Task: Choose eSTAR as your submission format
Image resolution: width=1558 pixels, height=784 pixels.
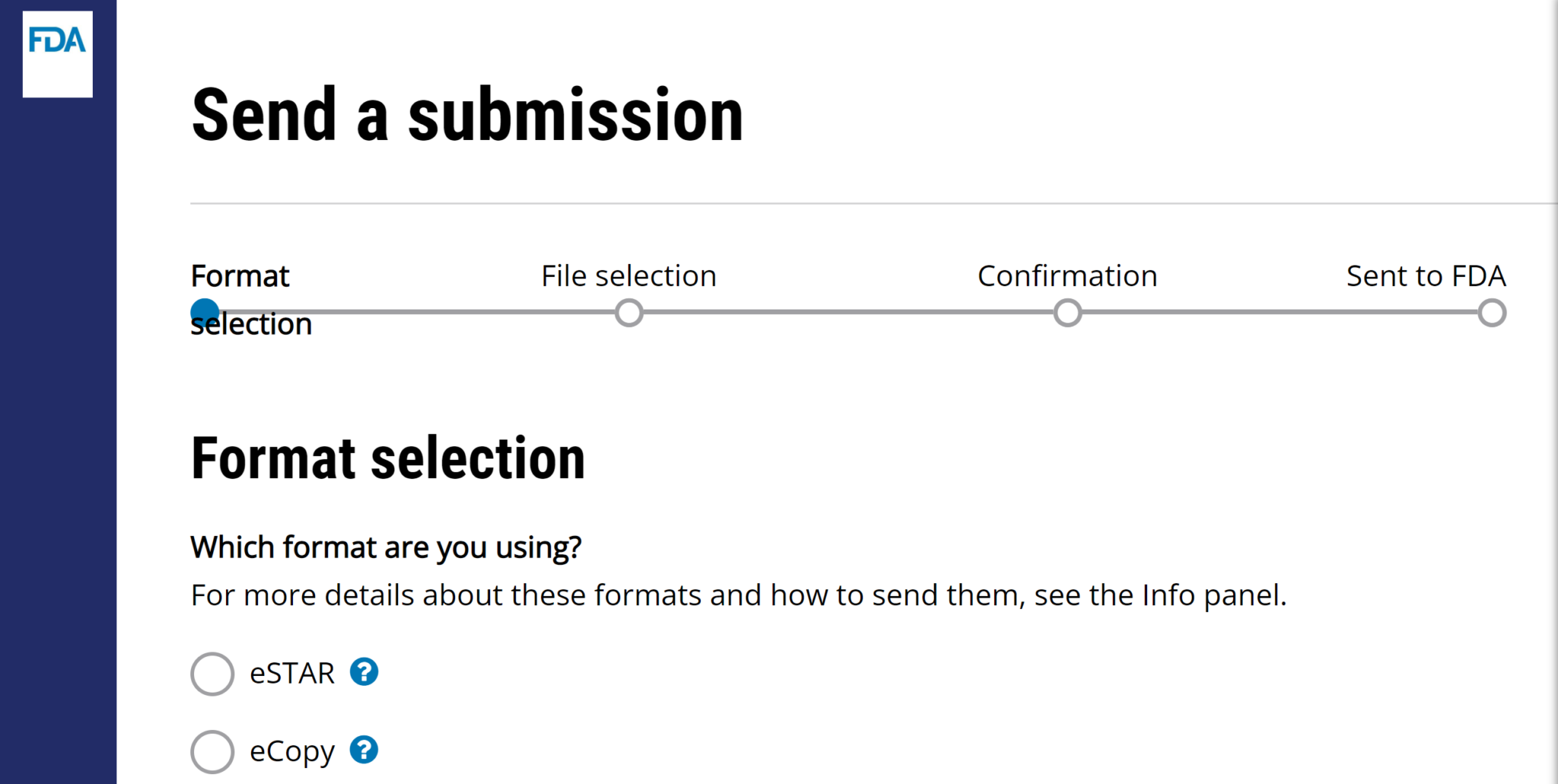Action: pyautogui.click(x=211, y=674)
